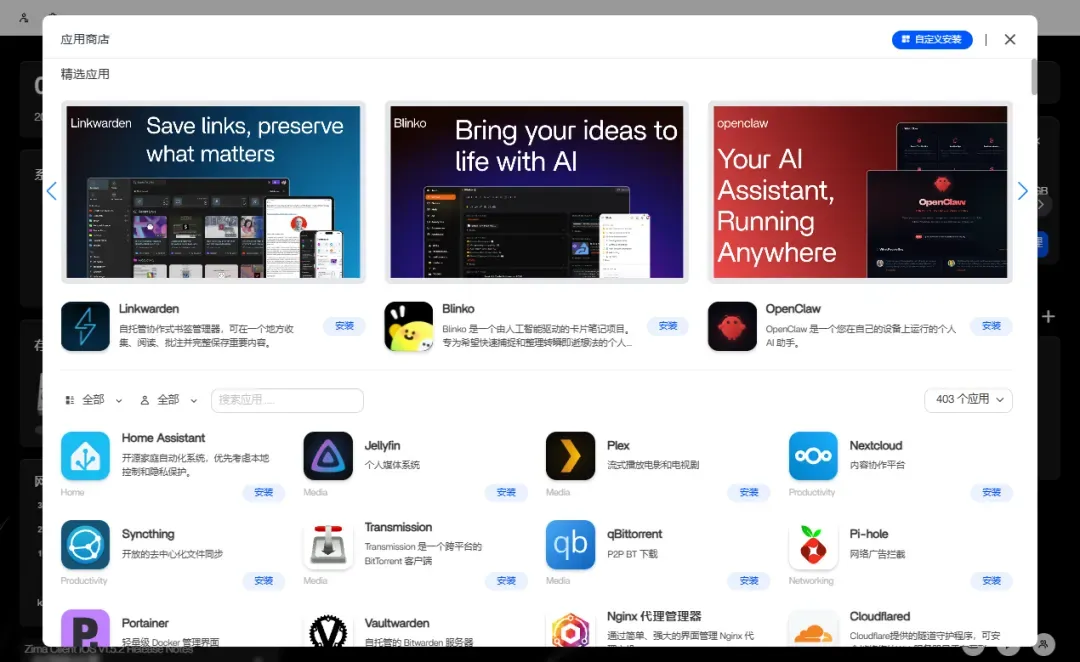The height and width of the screenshot is (662, 1080).
Task: Select the Nextcloud app icon
Action: pyautogui.click(x=813, y=456)
